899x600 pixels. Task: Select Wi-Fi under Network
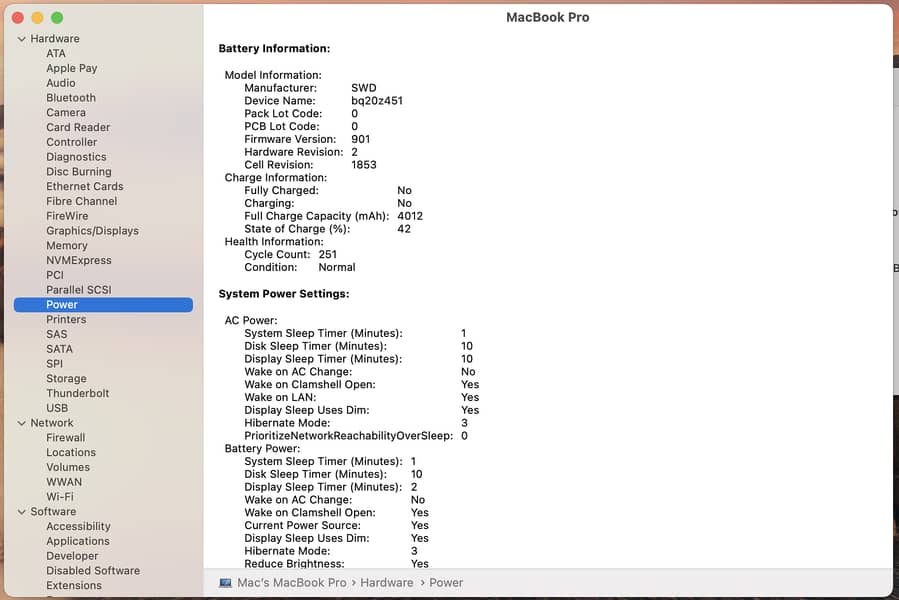pyautogui.click(x=60, y=497)
